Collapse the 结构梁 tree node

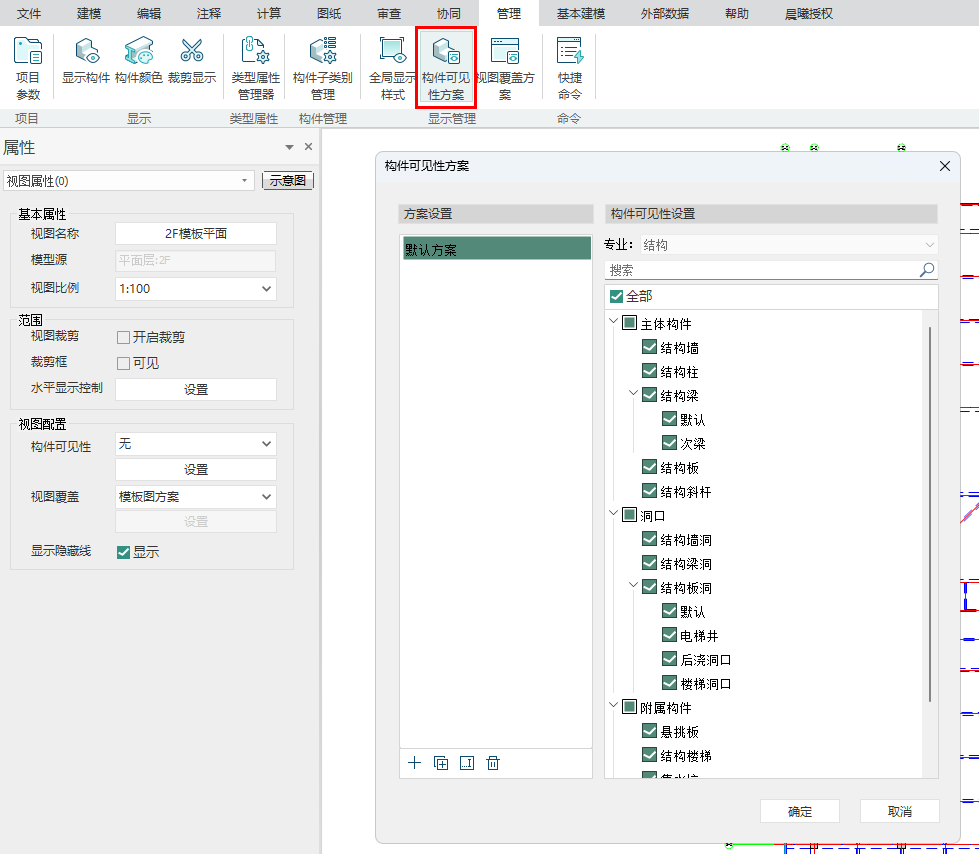click(633, 395)
